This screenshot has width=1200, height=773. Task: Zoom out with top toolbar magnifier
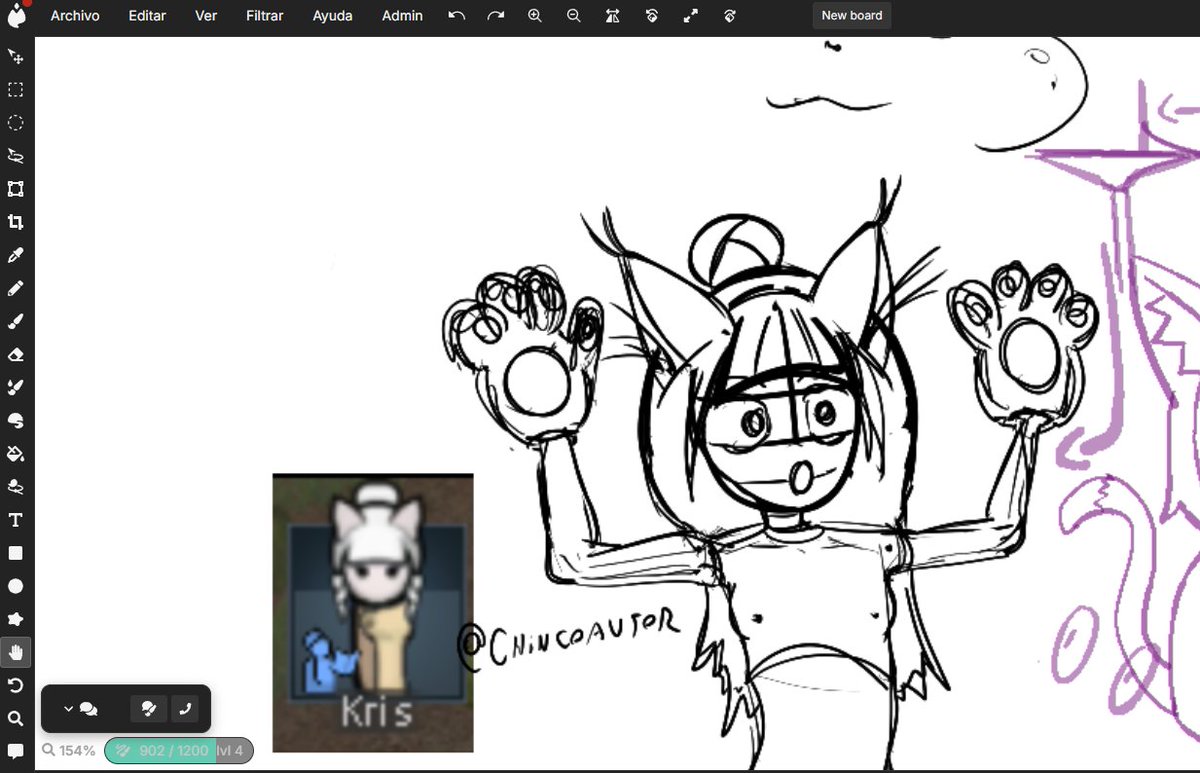click(574, 16)
